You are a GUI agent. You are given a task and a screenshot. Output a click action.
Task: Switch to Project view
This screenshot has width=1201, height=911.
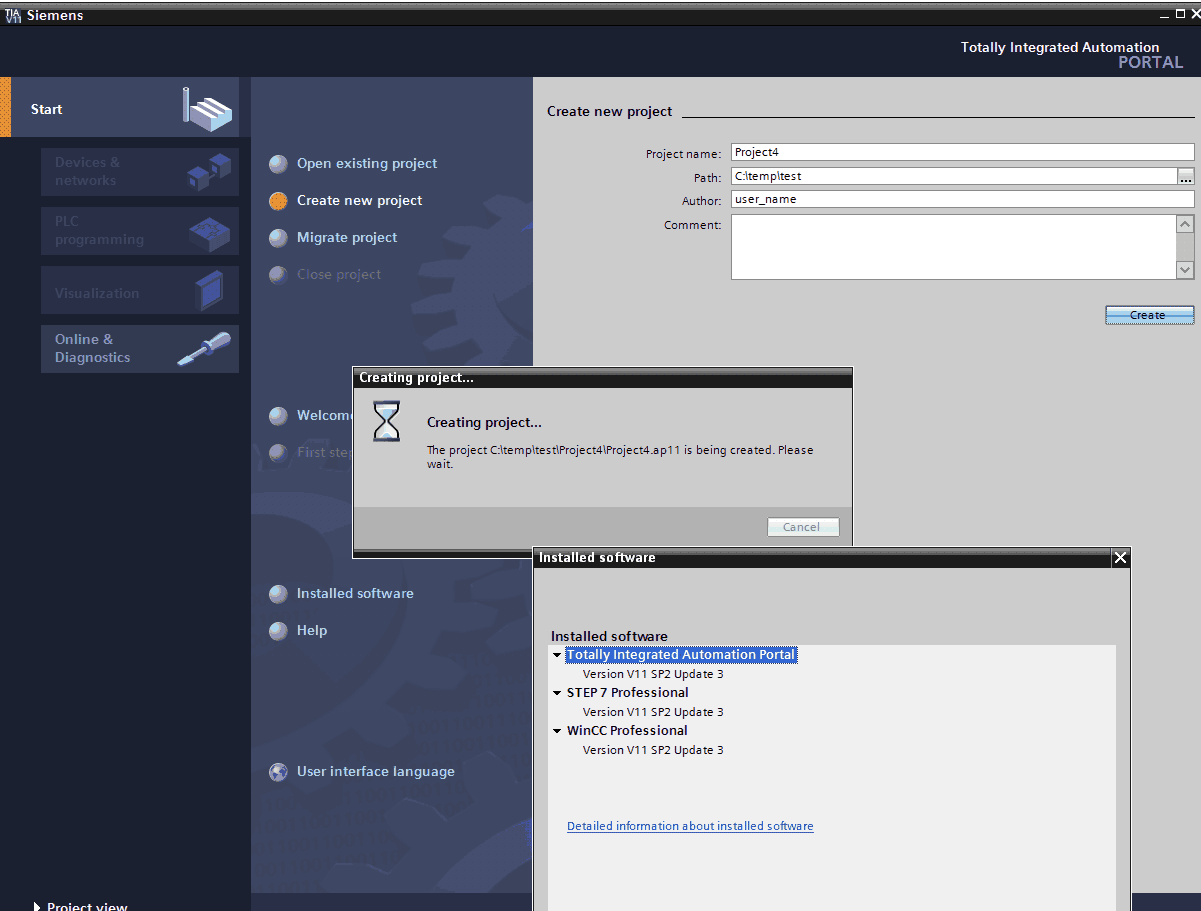coord(87,906)
